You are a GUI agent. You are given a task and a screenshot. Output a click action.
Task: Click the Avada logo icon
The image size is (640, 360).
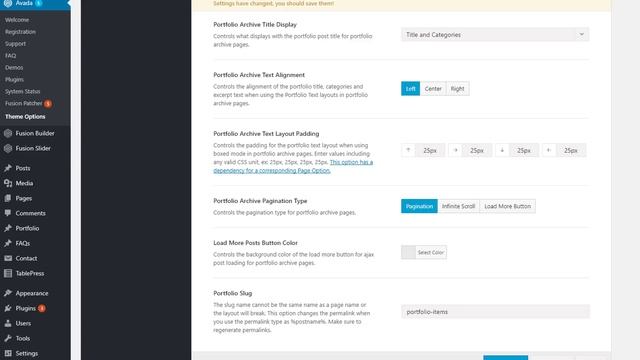pos(8,3)
